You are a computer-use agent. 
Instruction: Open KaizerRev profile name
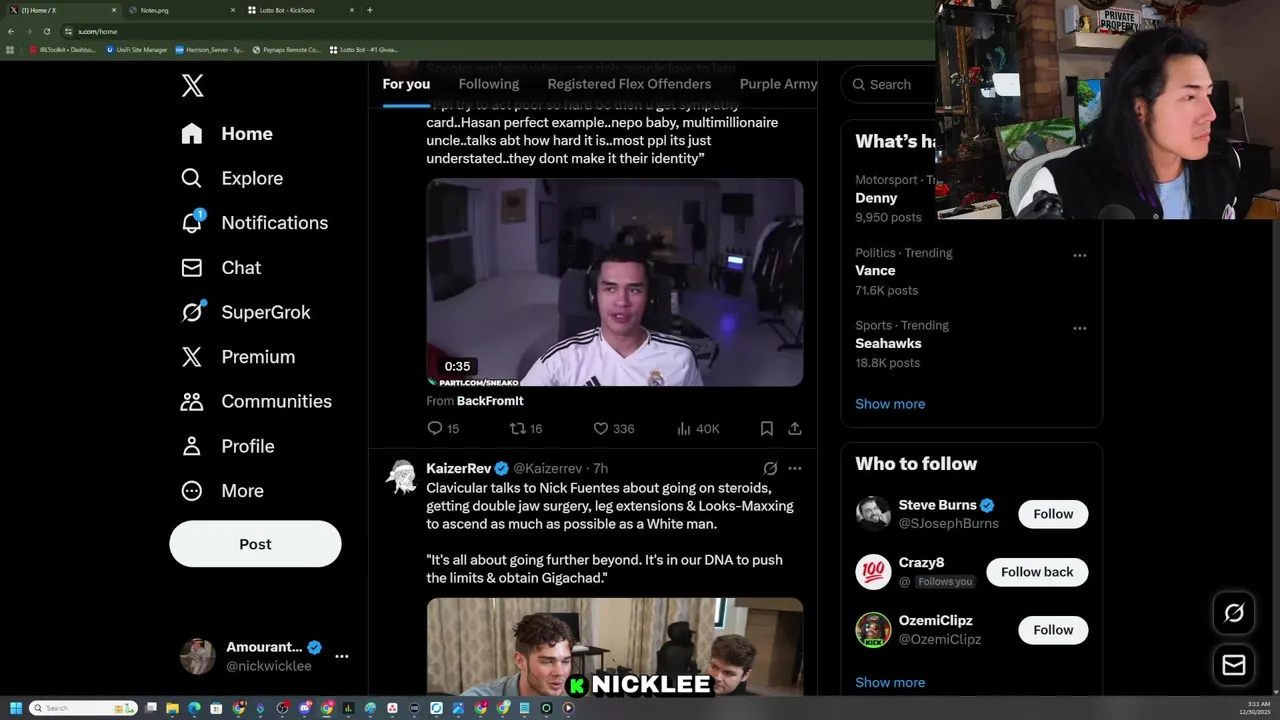pyautogui.click(x=459, y=468)
